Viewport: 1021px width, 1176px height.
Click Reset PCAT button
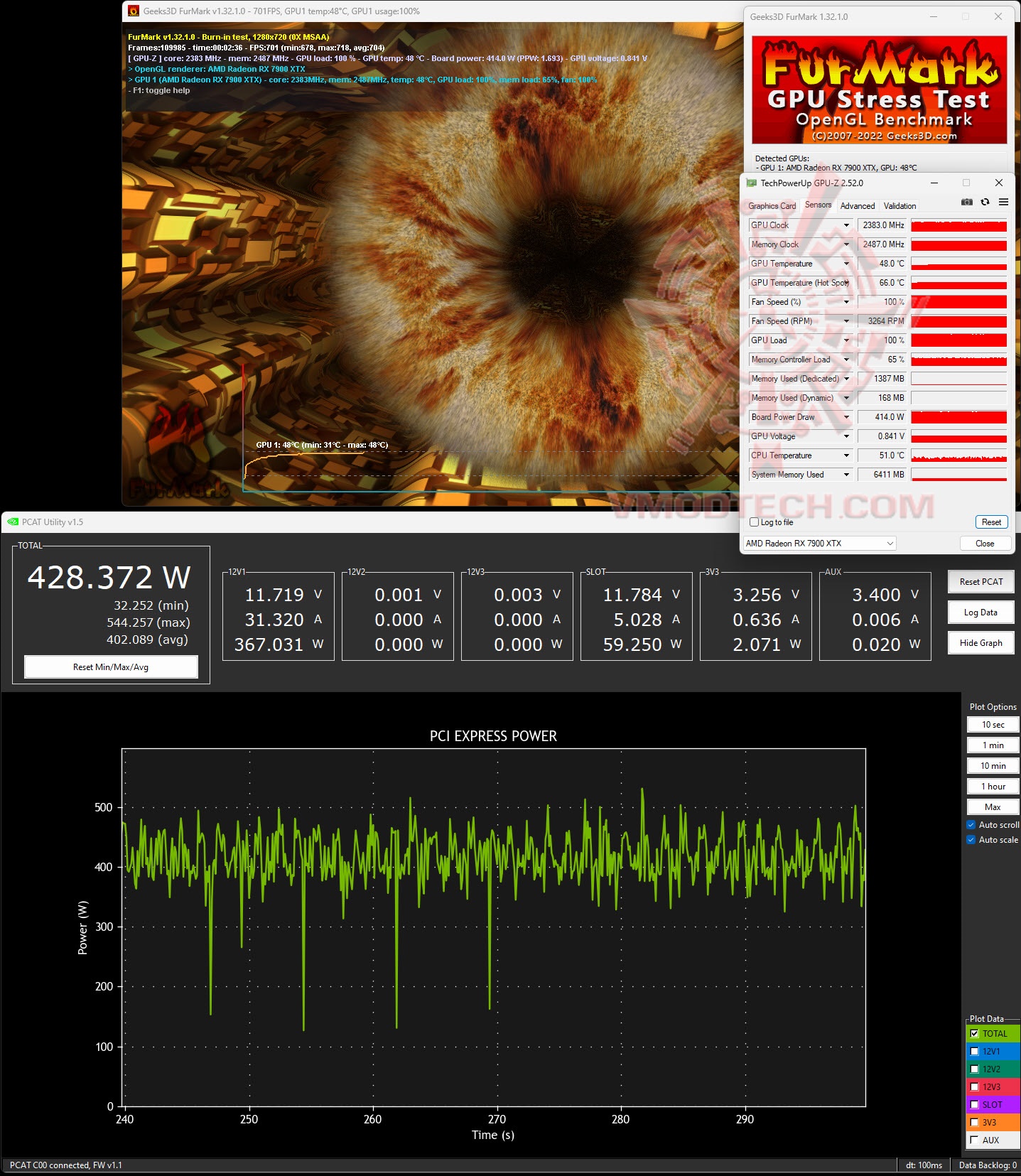click(981, 582)
